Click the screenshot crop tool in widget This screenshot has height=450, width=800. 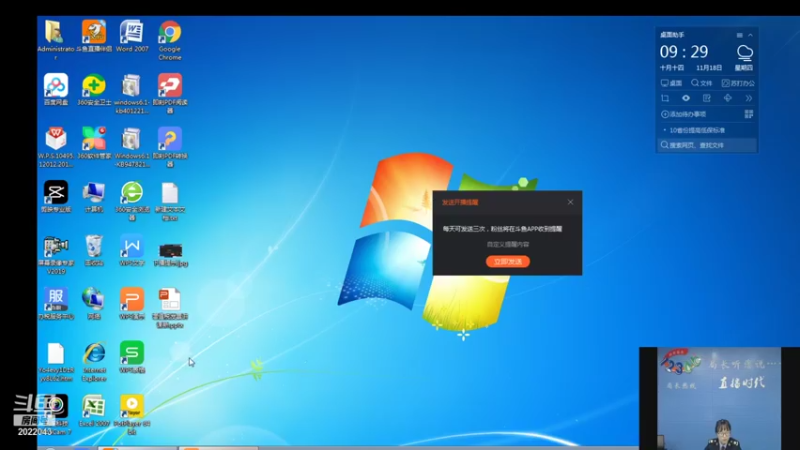click(x=665, y=98)
